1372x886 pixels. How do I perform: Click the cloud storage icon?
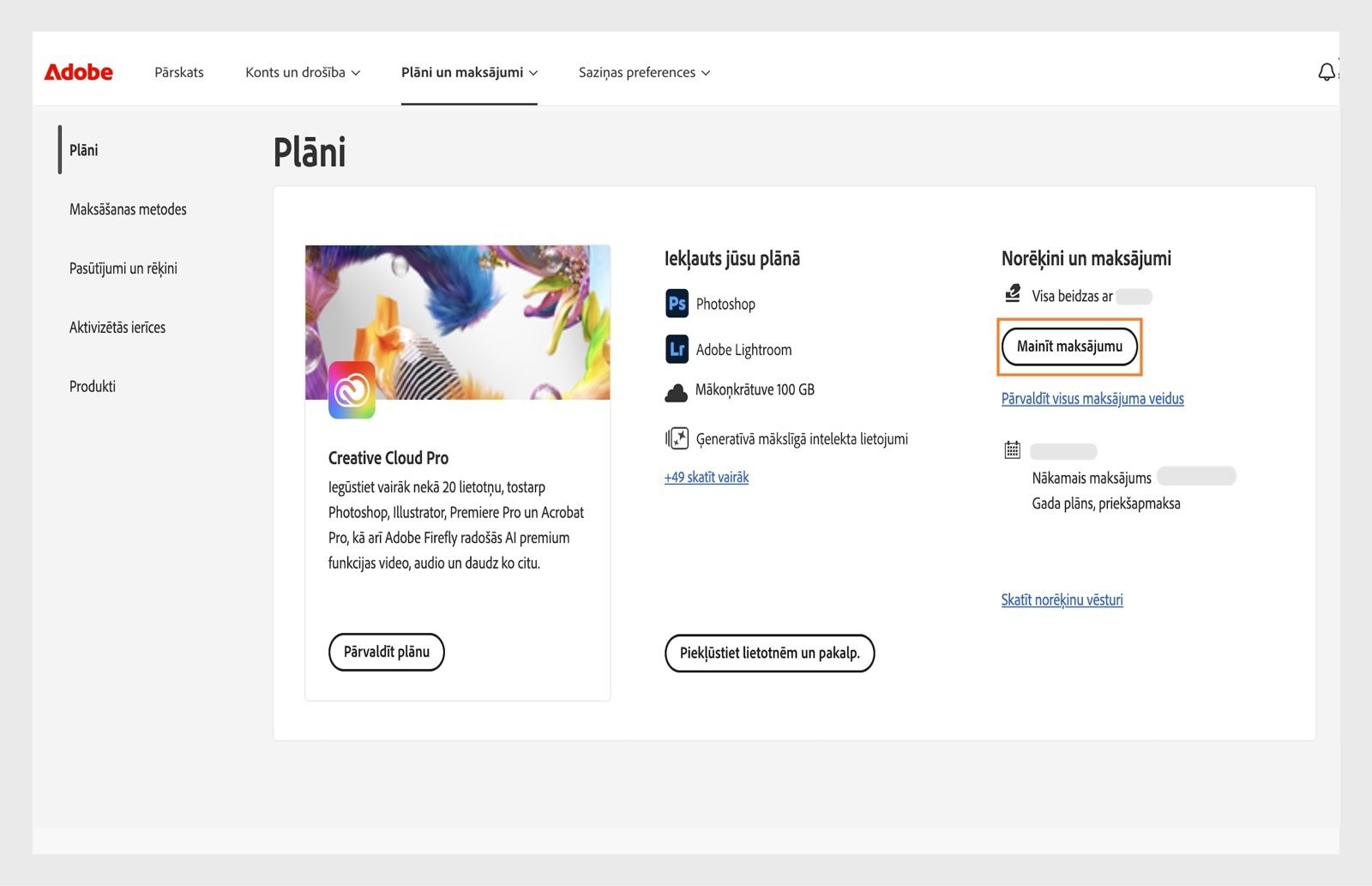click(x=677, y=393)
